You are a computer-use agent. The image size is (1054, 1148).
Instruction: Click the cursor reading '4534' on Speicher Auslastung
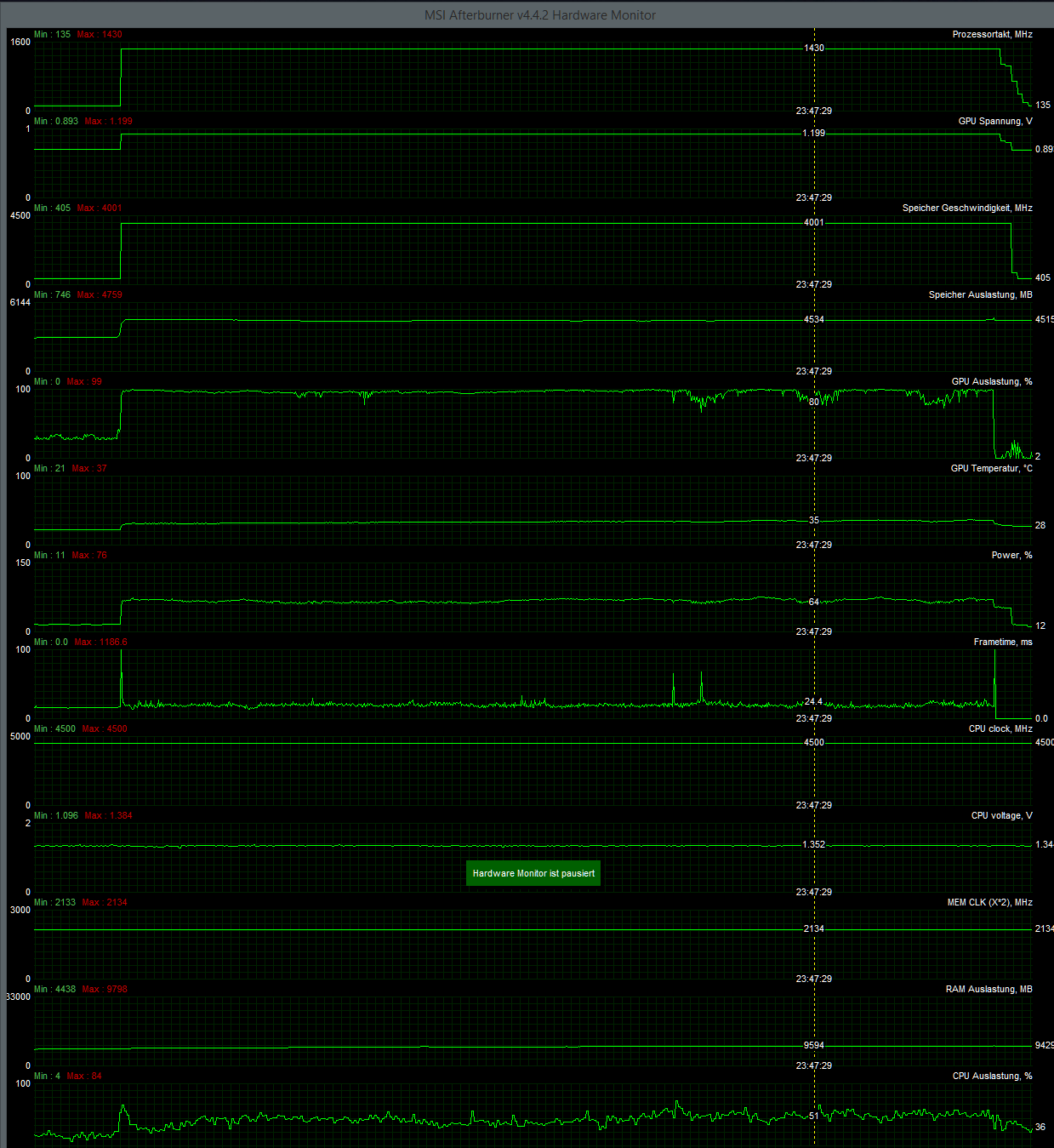[814, 320]
